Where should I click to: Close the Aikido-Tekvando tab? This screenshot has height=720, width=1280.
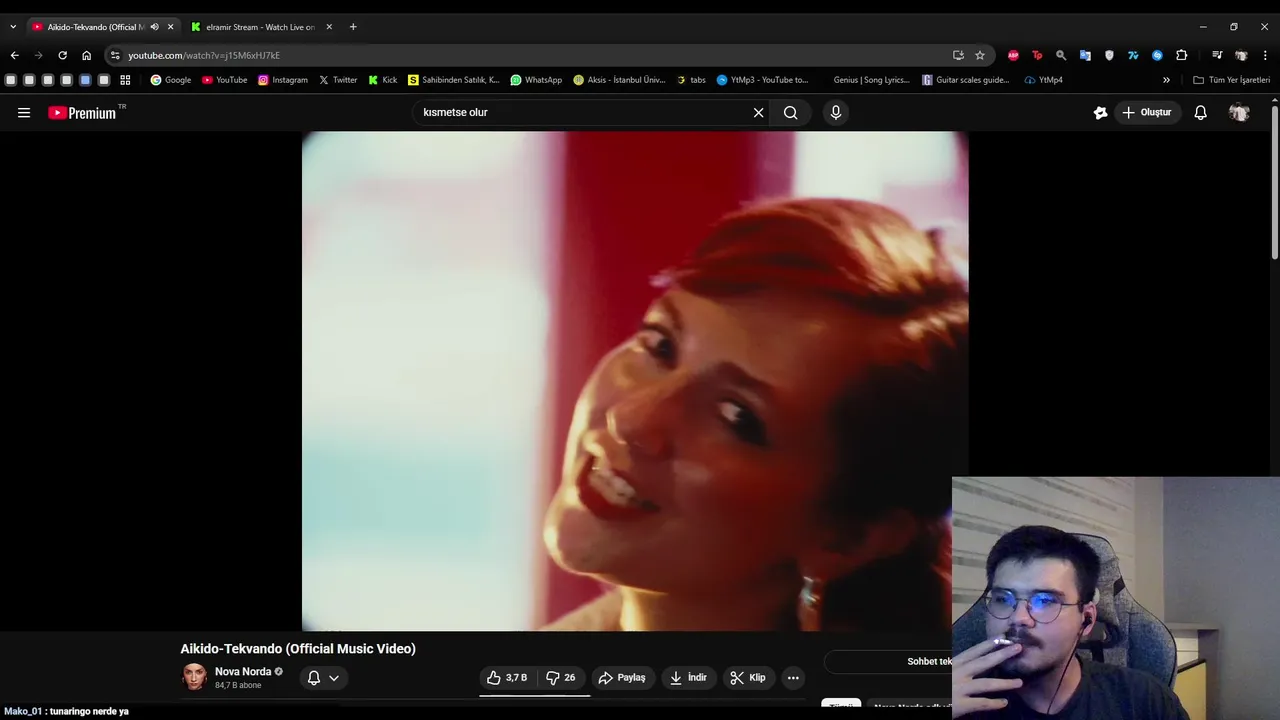pos(170,27)
